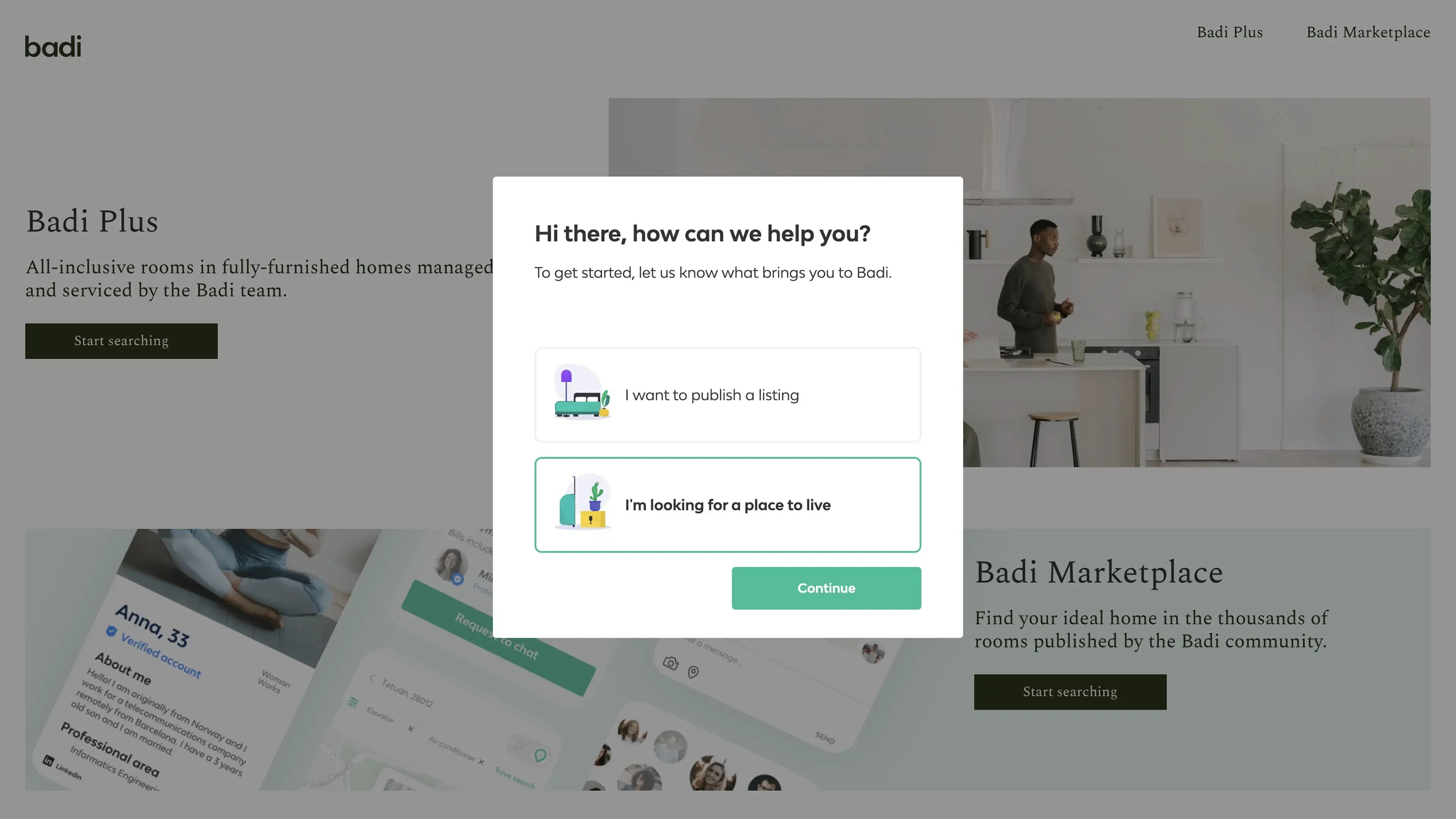This screenshot has height=819, width=1456.
Task: Click the filter sliders icon near Tetuan
Action: pyautogui.click(x=353, y=702)
